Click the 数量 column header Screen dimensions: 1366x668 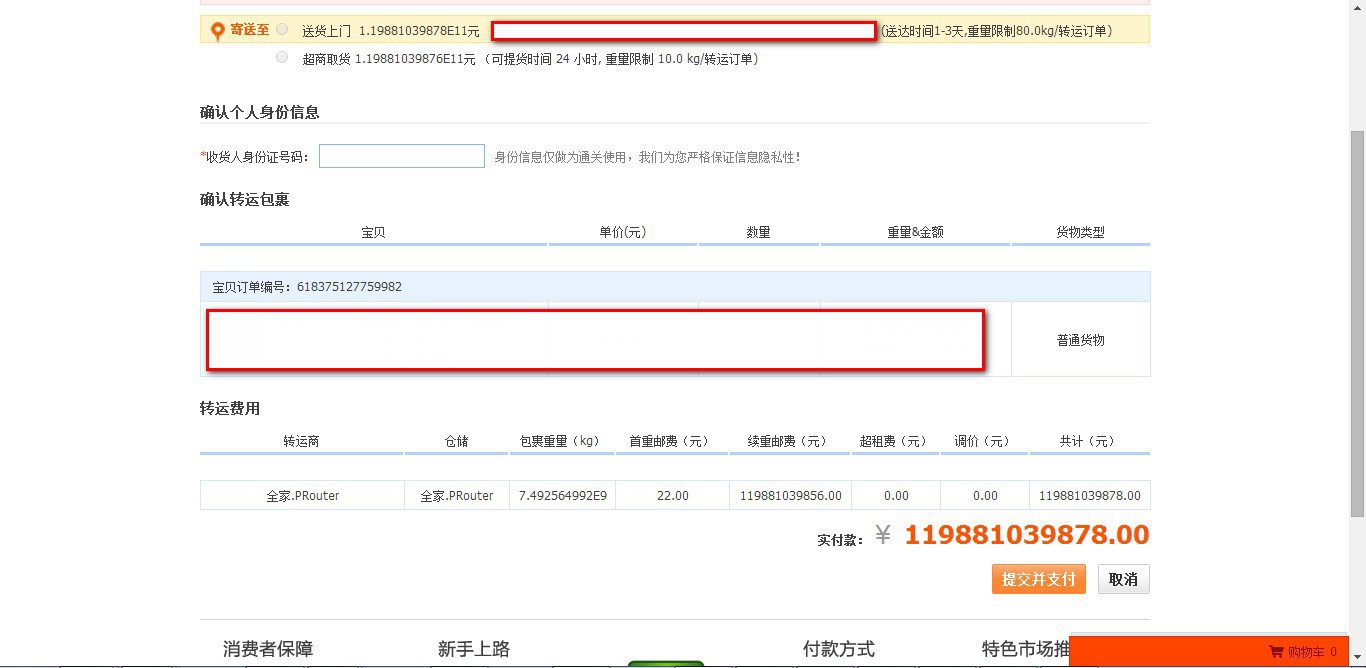758,232
